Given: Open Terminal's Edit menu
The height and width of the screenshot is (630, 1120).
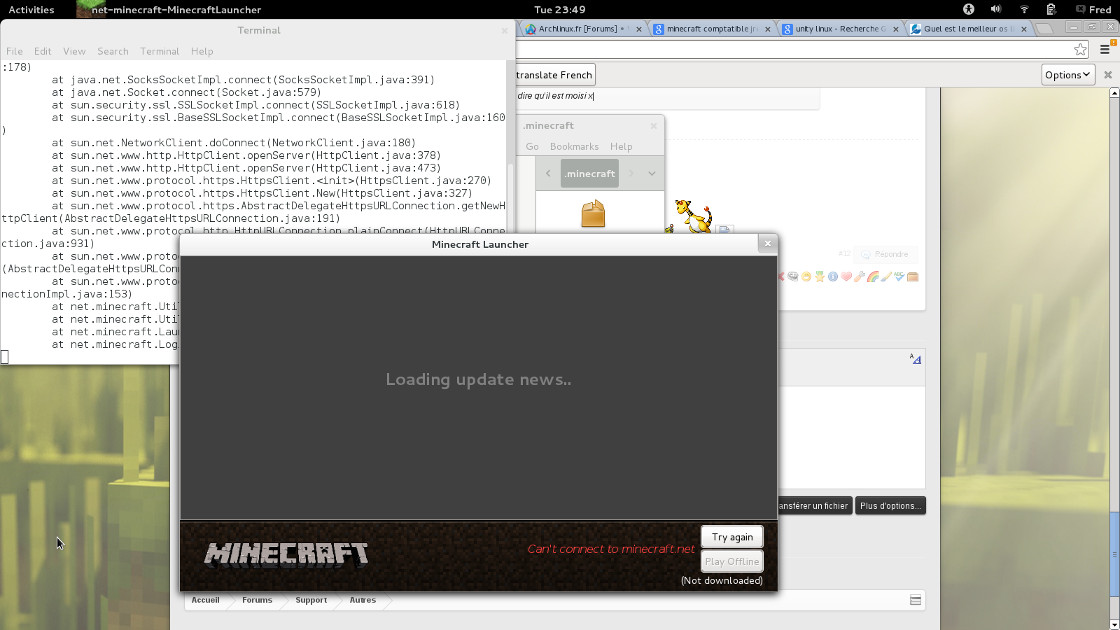Looking at the screenshot, I should point(42,51).
